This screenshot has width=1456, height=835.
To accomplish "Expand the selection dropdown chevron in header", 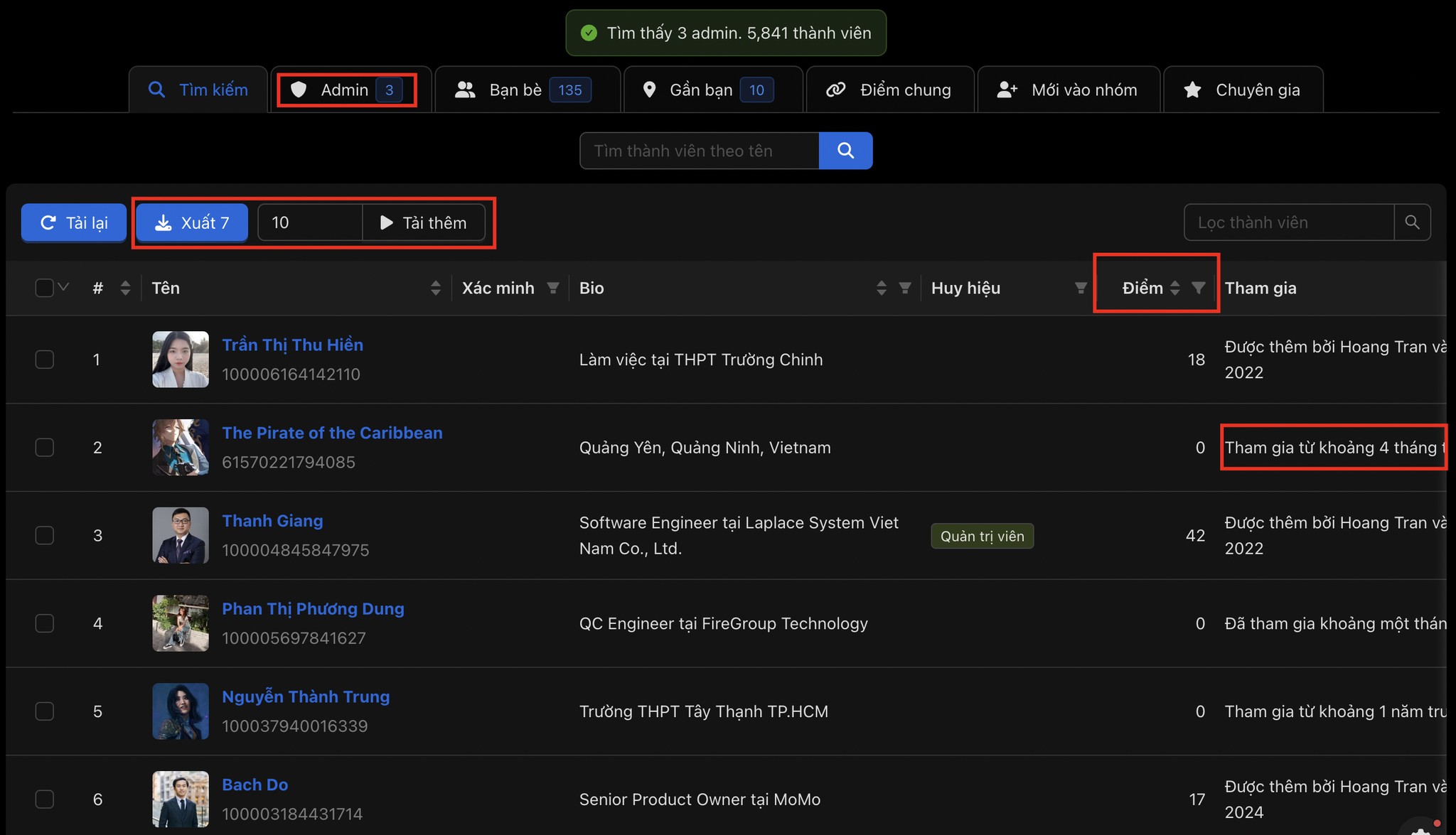I will [x=63, y=287].
